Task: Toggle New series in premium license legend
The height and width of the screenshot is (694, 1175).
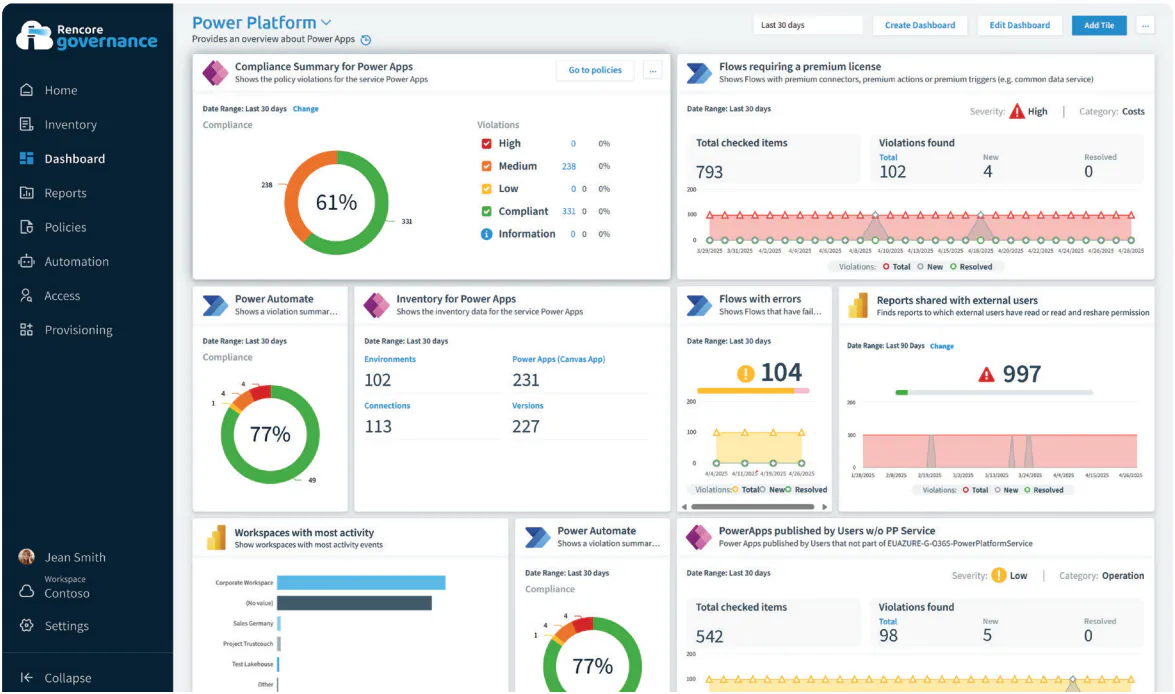Action: (930, 267)
